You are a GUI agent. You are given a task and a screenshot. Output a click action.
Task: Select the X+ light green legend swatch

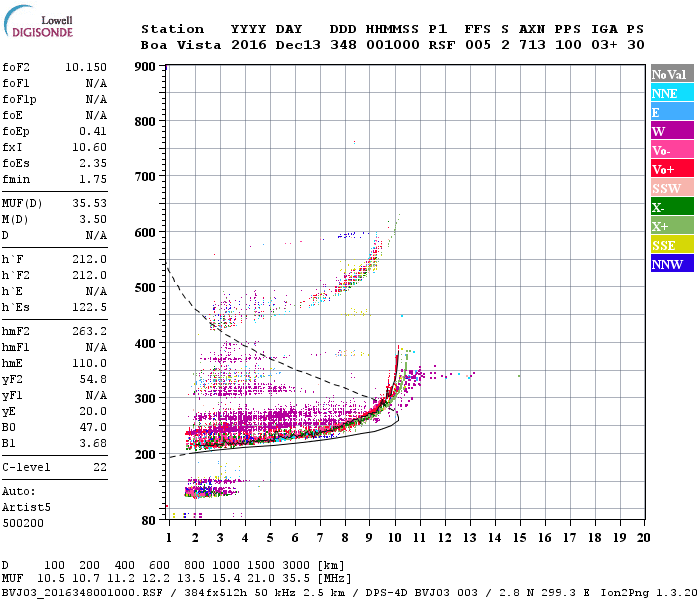coord(672,226)
